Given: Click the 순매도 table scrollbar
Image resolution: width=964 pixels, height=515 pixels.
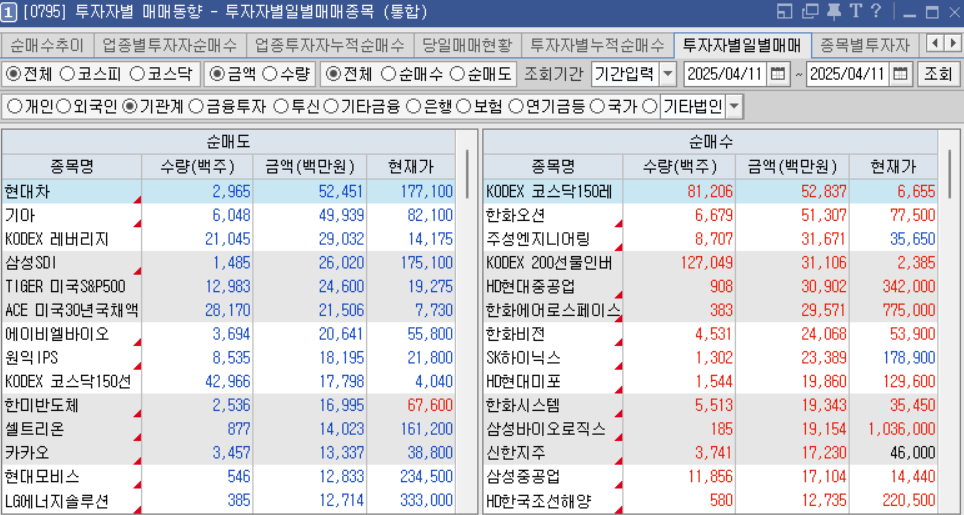Looking at the screenshot, I should 467,173.
